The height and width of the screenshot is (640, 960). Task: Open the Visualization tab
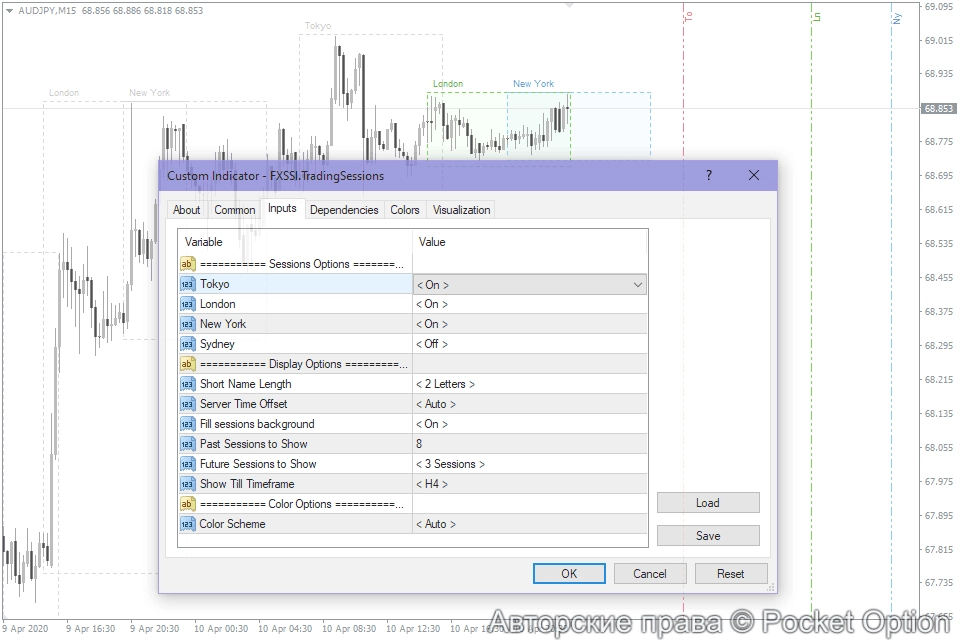tap(461, 210)
